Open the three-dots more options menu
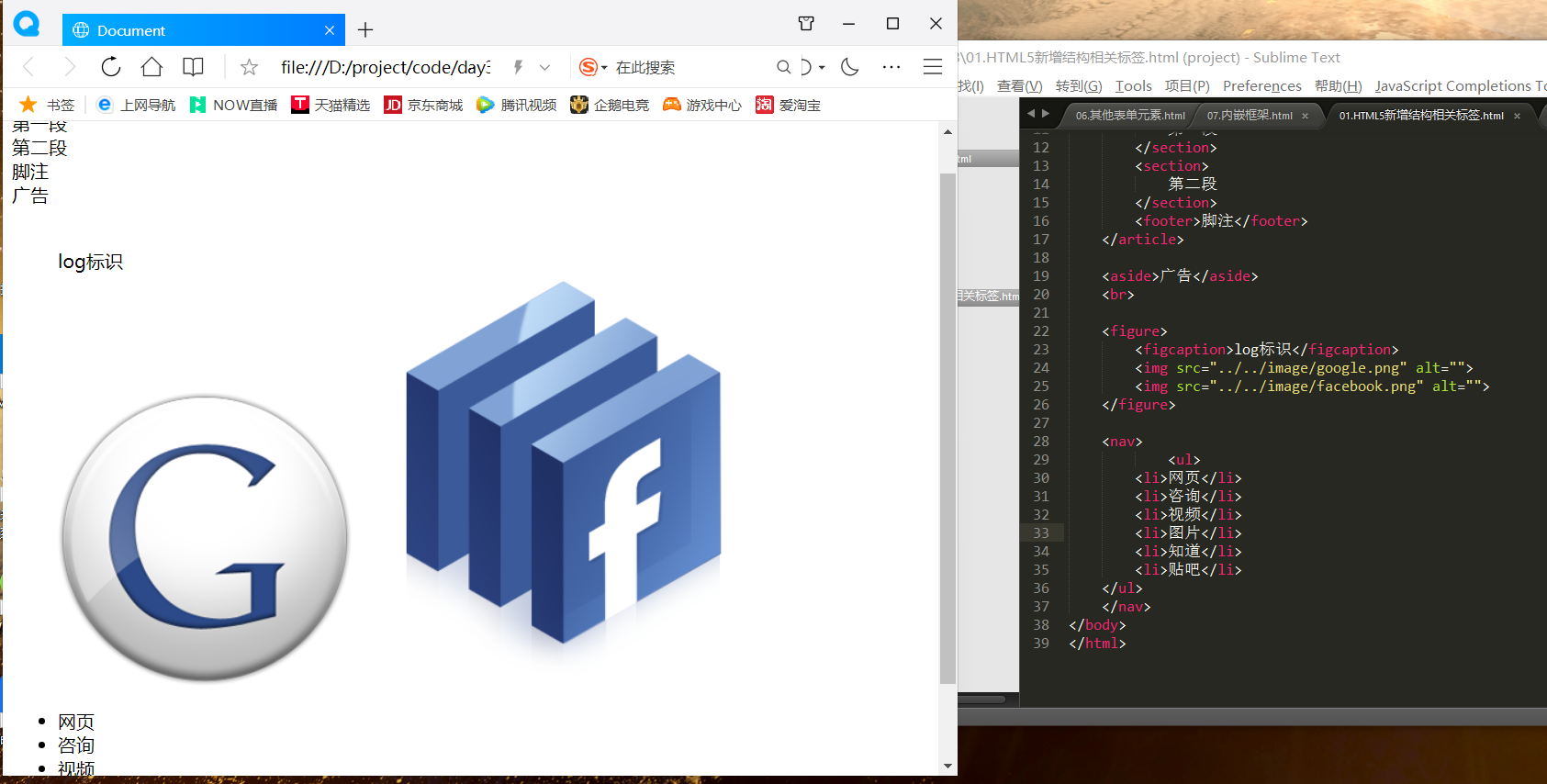Image resolution: width=1547 pixels, height=784 pixels. tap(891, 67)
